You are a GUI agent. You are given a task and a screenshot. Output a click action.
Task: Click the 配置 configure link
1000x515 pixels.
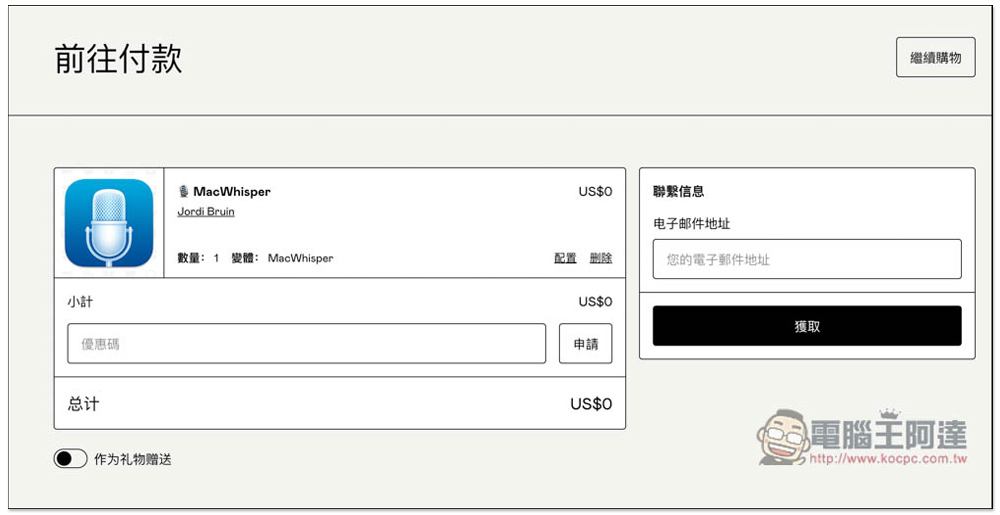tap(565, 258)
